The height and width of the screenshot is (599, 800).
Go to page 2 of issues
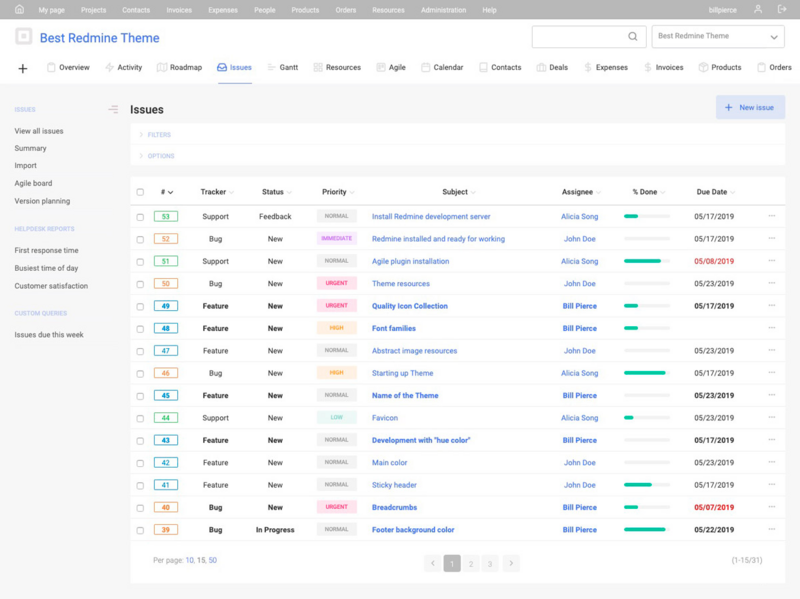471,564
